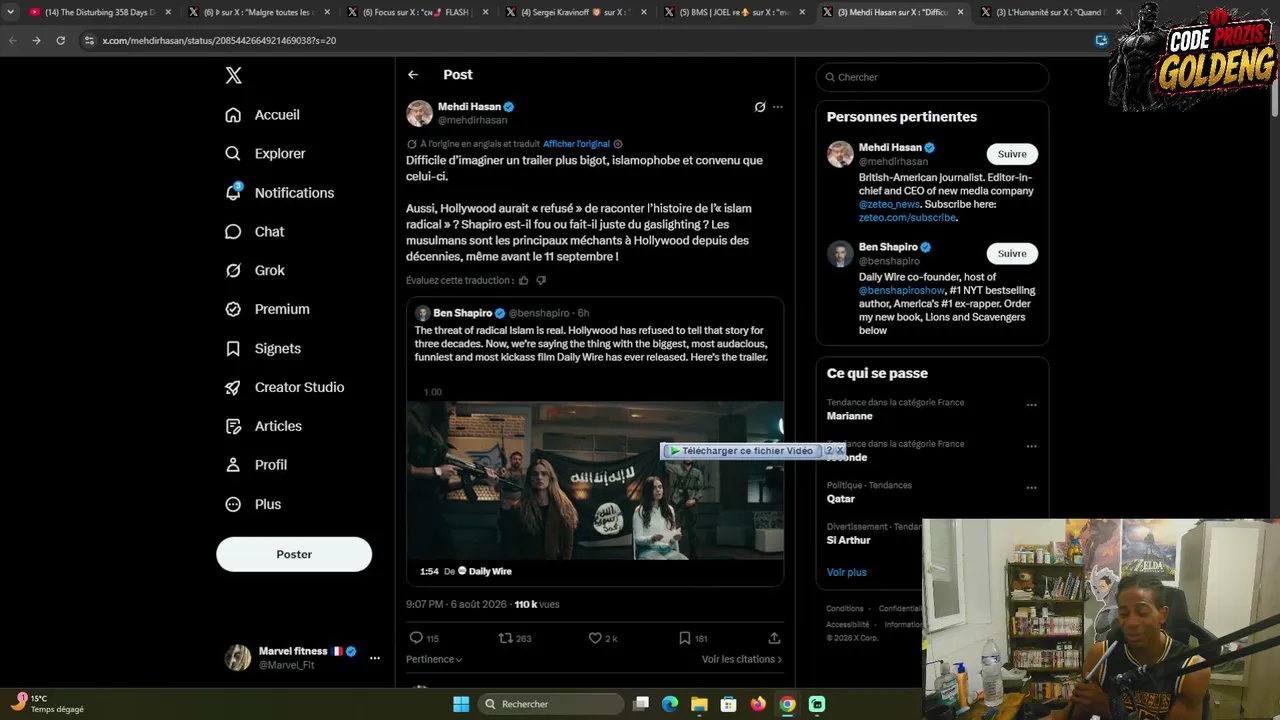Open Microsoft Store from the taskbar
1280x720 pixels.
coord(729,704)
